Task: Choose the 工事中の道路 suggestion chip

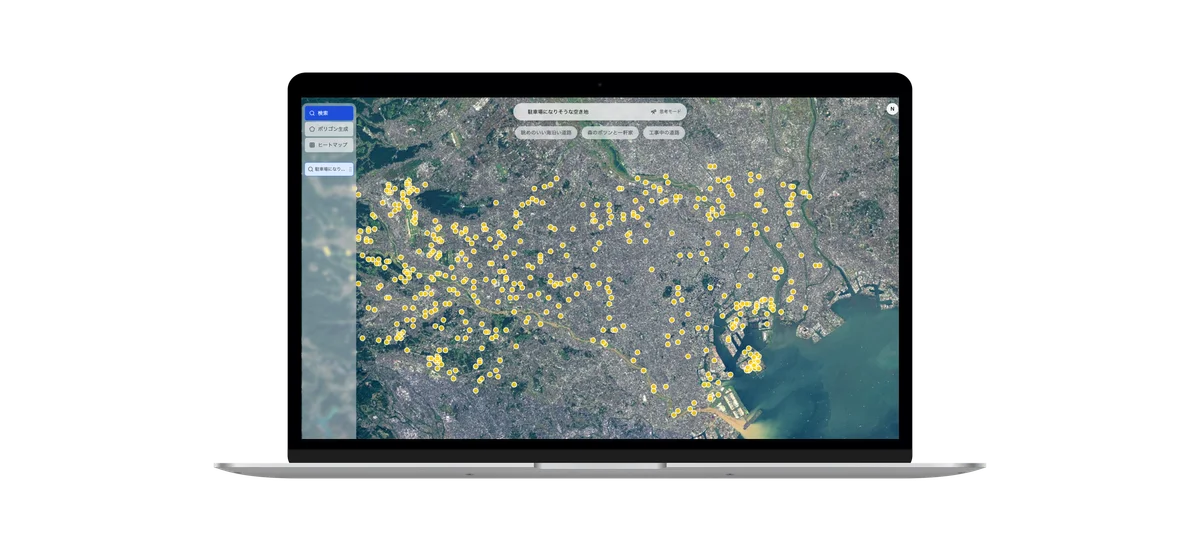Action: [663, 132]
